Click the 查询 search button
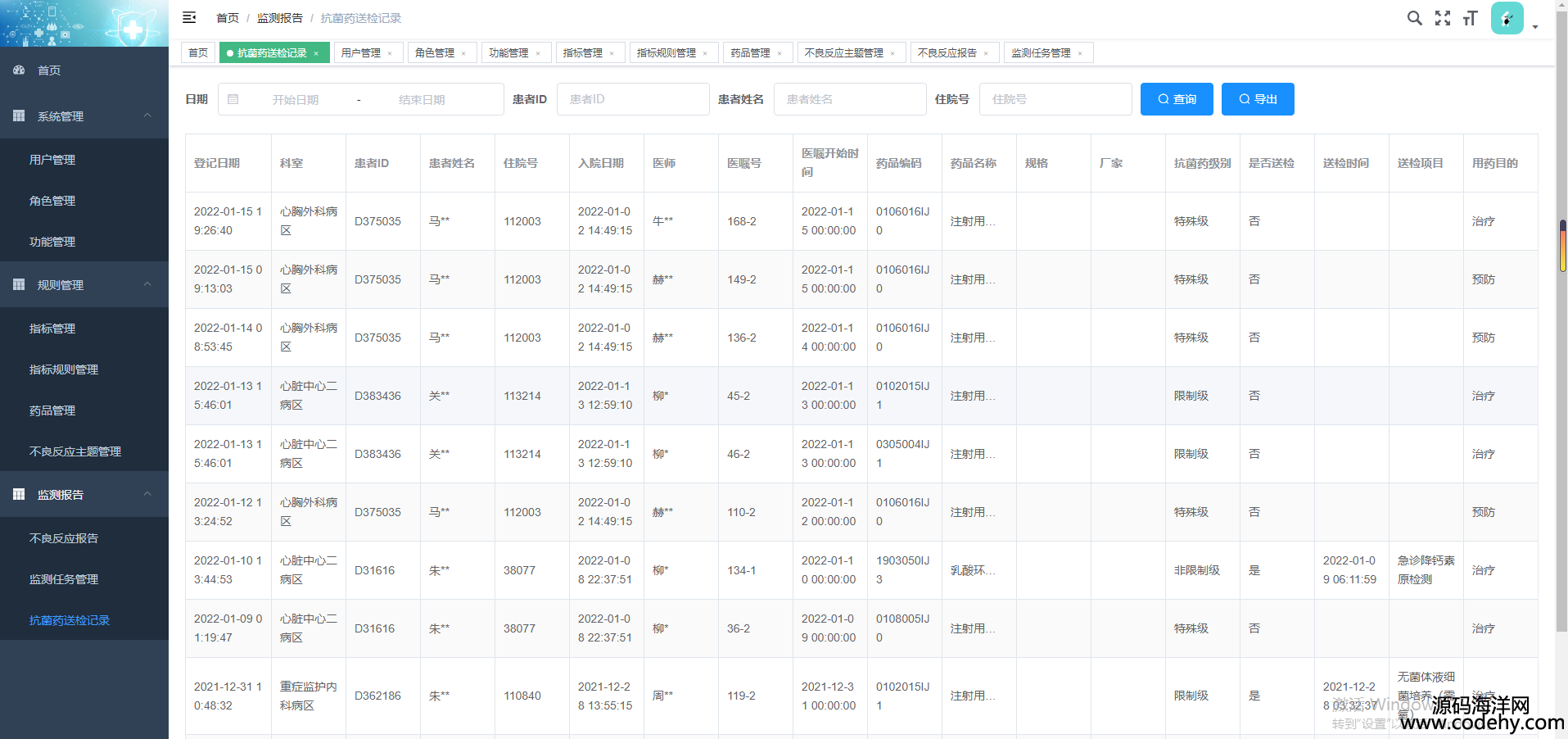 click(1176, 99)
